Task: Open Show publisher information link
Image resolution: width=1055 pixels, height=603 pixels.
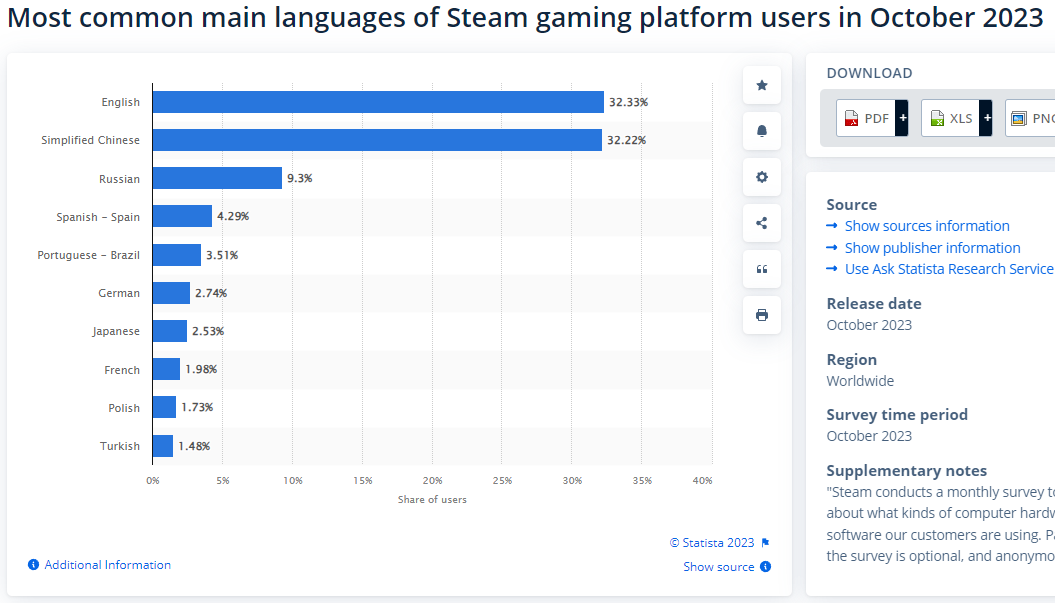Action: pos(933,248)
